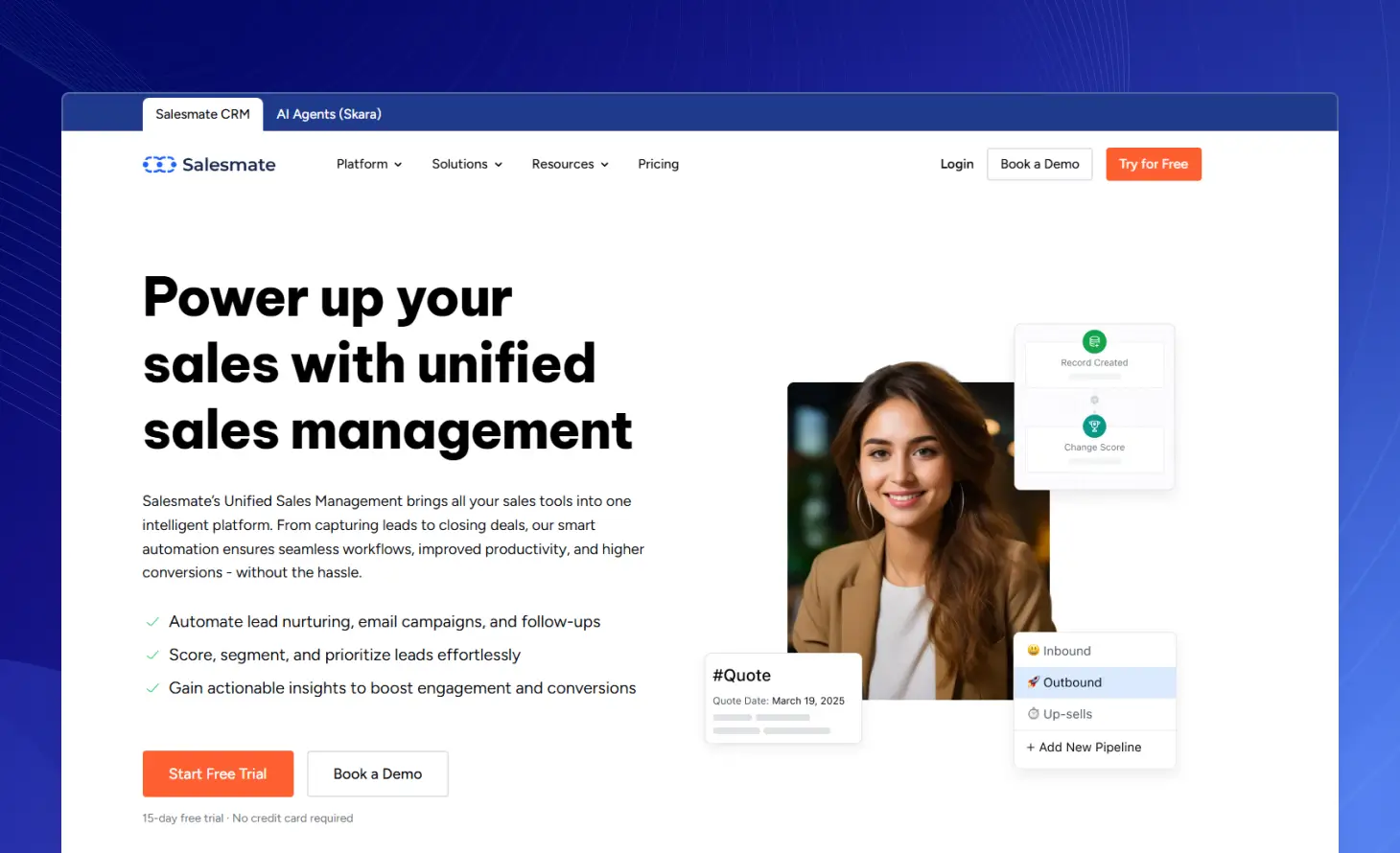The image size is (1400, 853).
Task: Click the checkmark beside Gain actionable insights
Action: [x=152, y=688]
